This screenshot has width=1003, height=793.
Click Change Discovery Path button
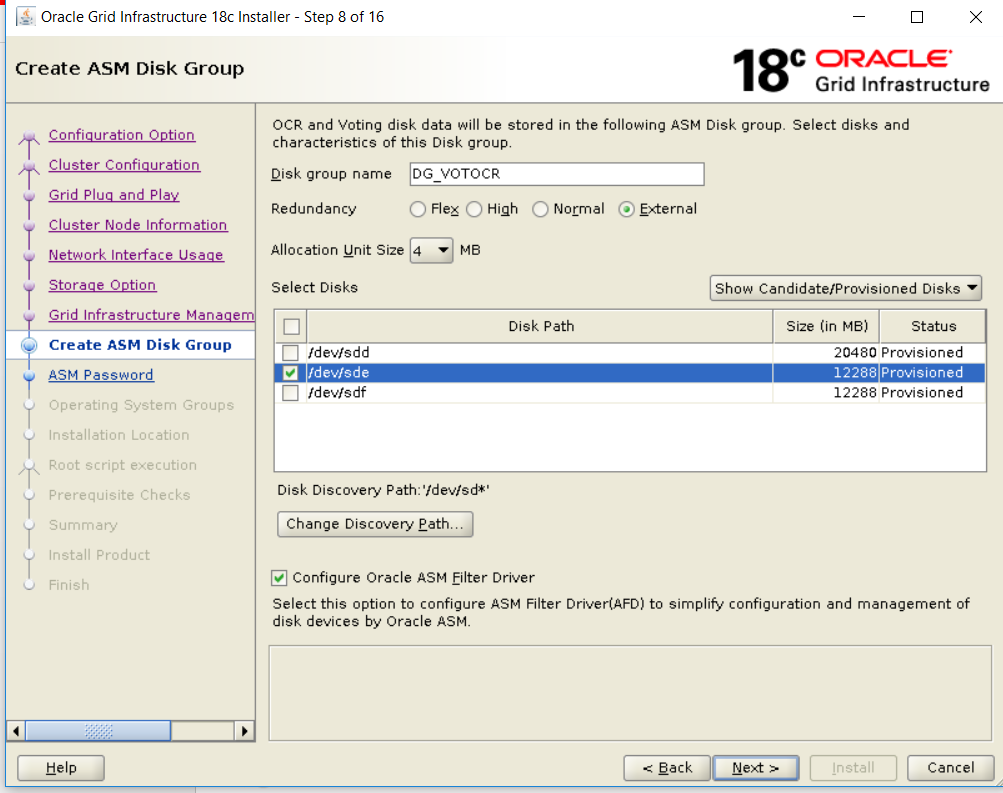click(x=375, y=524)
